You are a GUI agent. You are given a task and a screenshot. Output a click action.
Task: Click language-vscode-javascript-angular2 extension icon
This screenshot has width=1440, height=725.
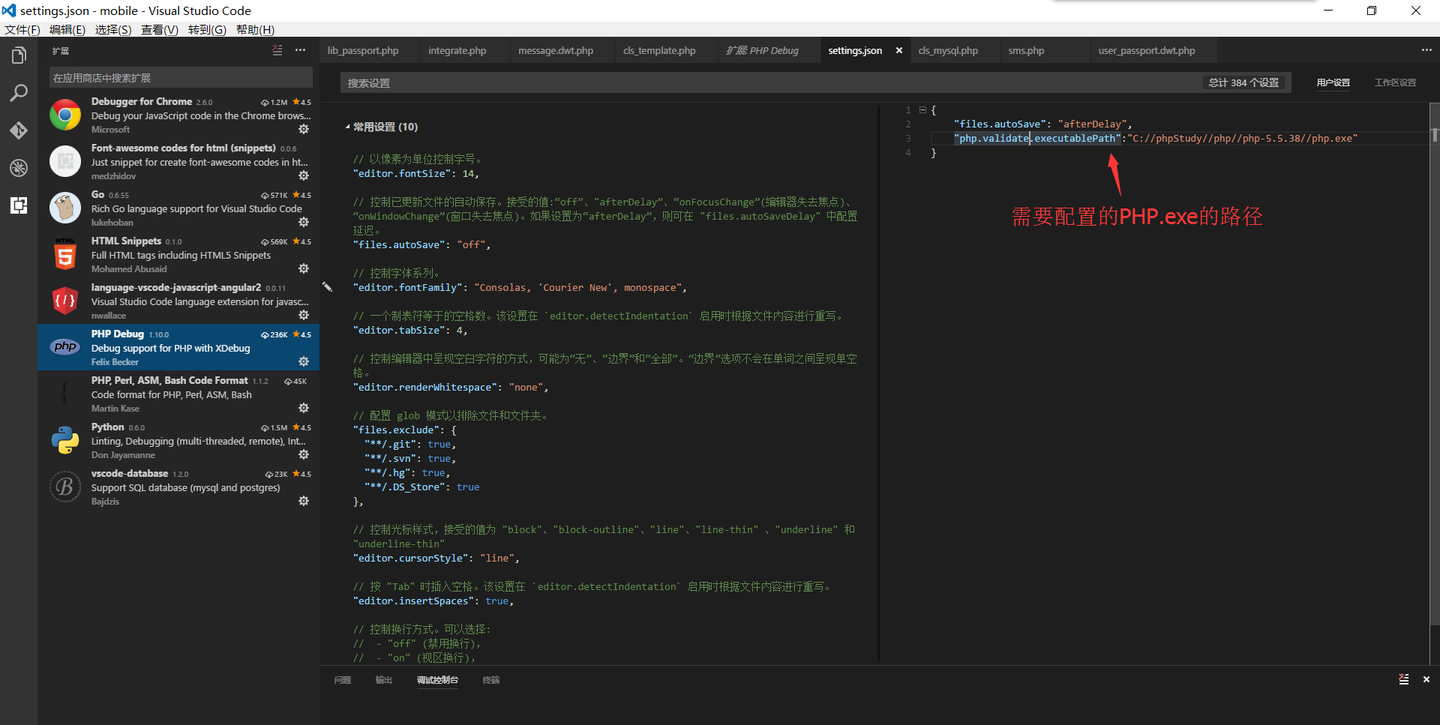65,301
